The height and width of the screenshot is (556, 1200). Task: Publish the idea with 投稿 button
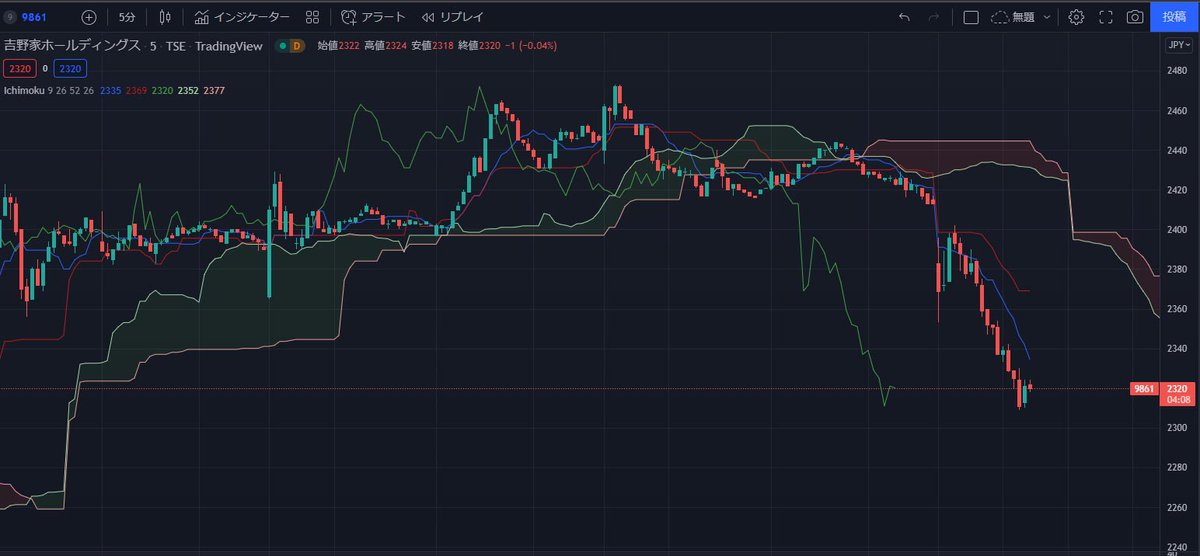[x=1175, y=17]
